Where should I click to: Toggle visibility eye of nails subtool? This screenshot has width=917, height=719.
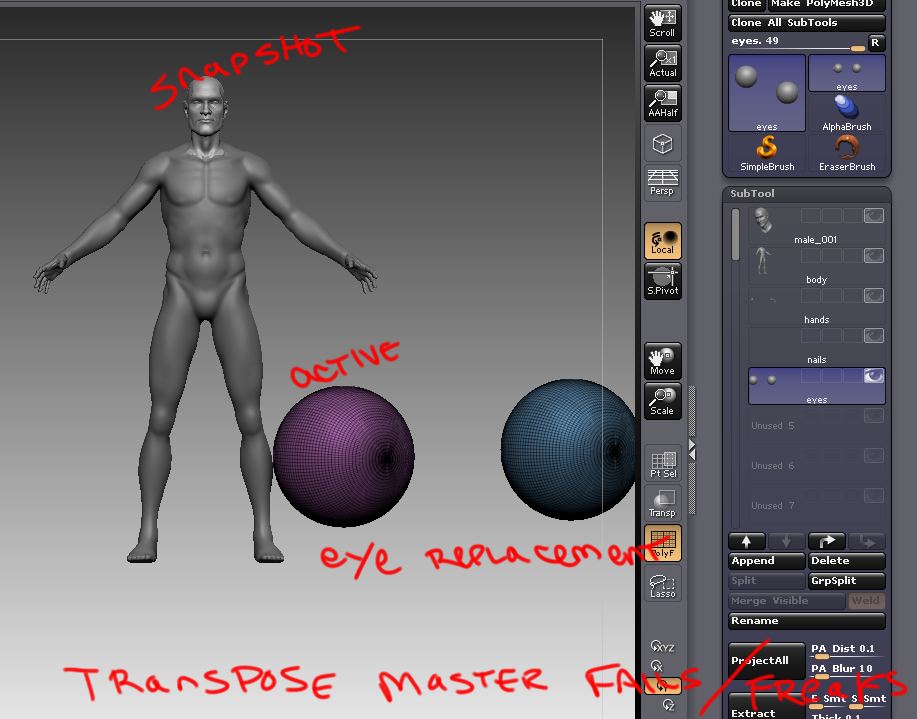click(874, 336)
